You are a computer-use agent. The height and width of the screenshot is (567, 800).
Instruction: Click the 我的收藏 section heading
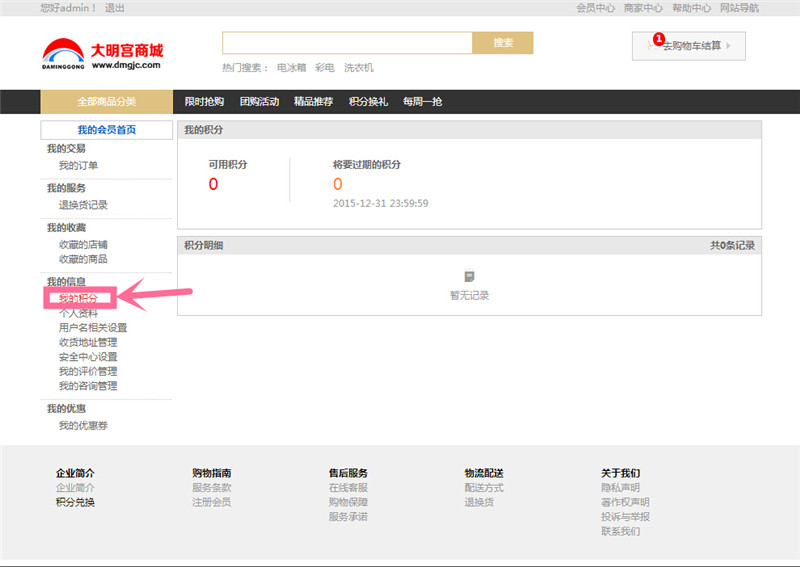pyautogui.click(x=66, y=228)
